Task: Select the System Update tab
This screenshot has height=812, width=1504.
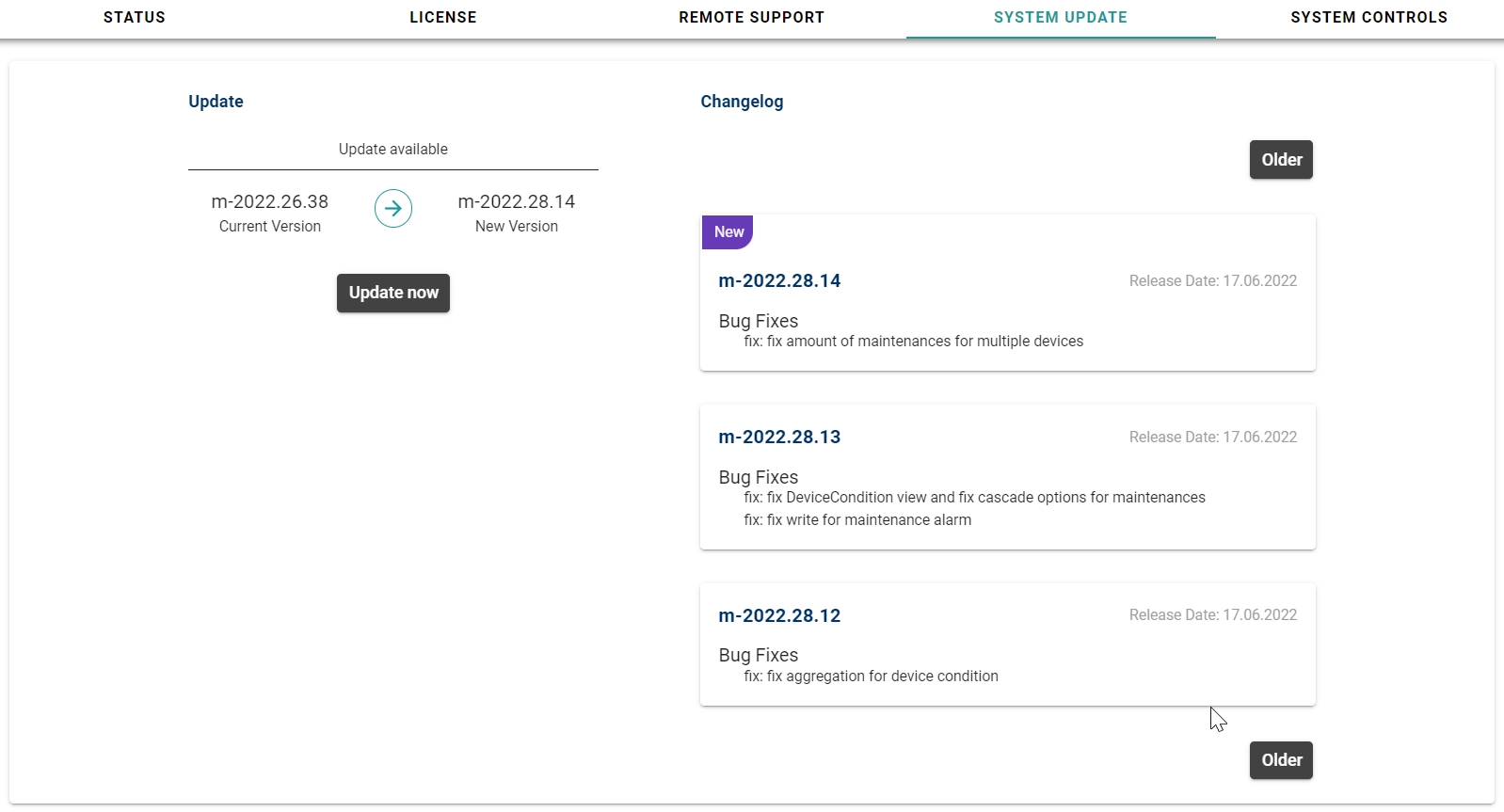Action: tap(1060, 18)
